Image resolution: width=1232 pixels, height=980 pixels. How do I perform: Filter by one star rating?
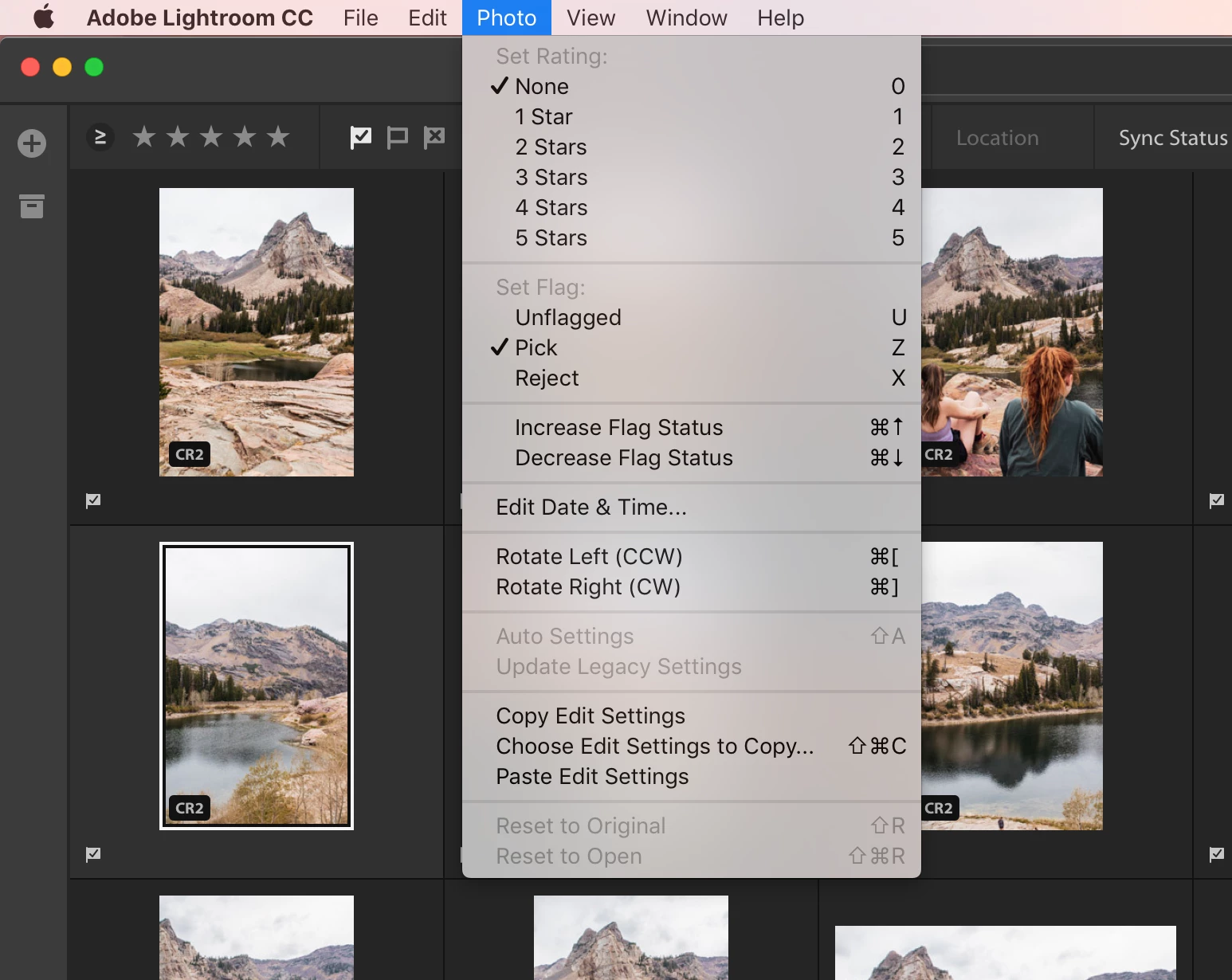(x=144, y=137)
